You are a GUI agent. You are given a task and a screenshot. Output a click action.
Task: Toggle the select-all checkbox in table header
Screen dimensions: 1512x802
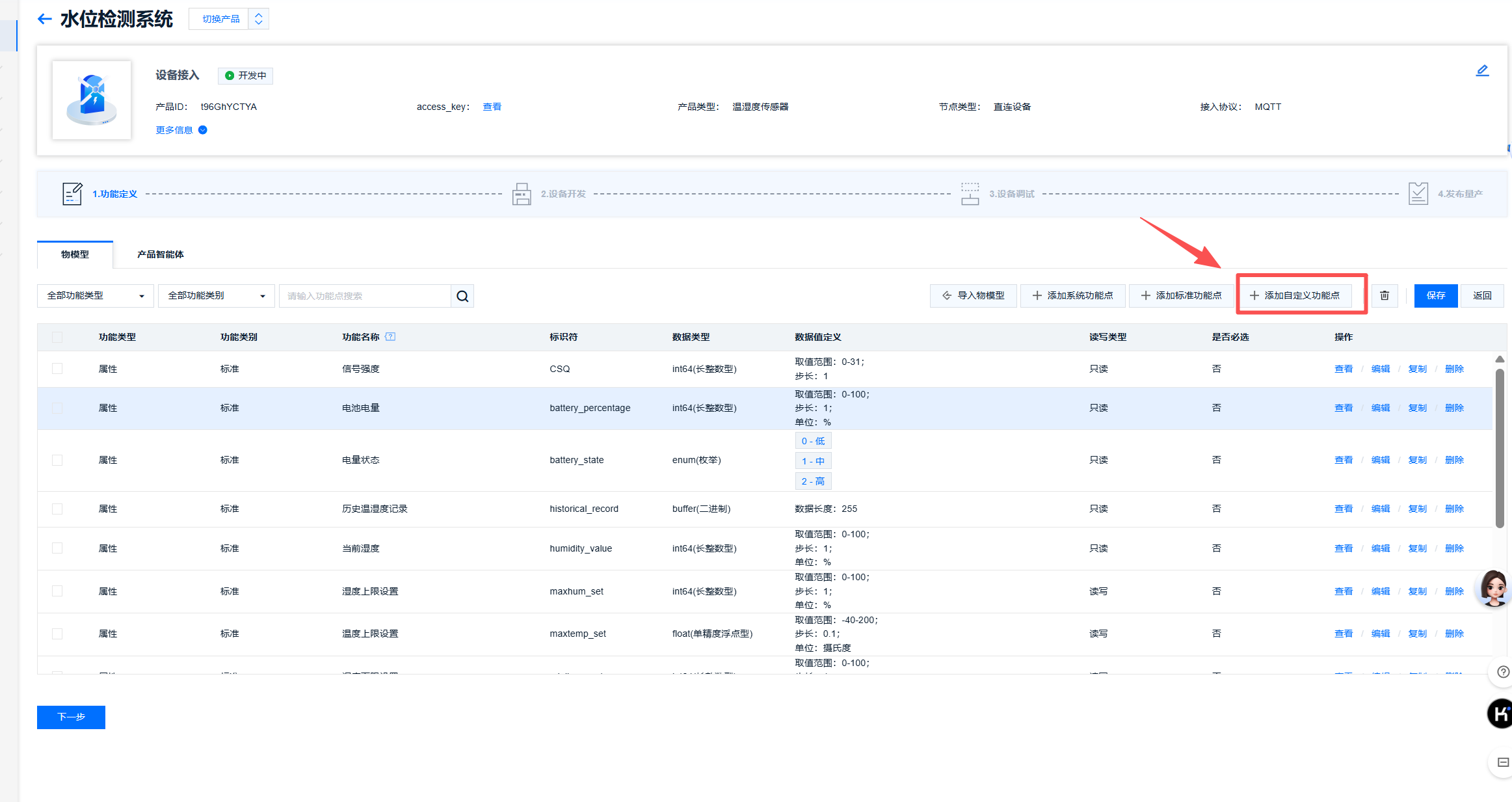57,337
